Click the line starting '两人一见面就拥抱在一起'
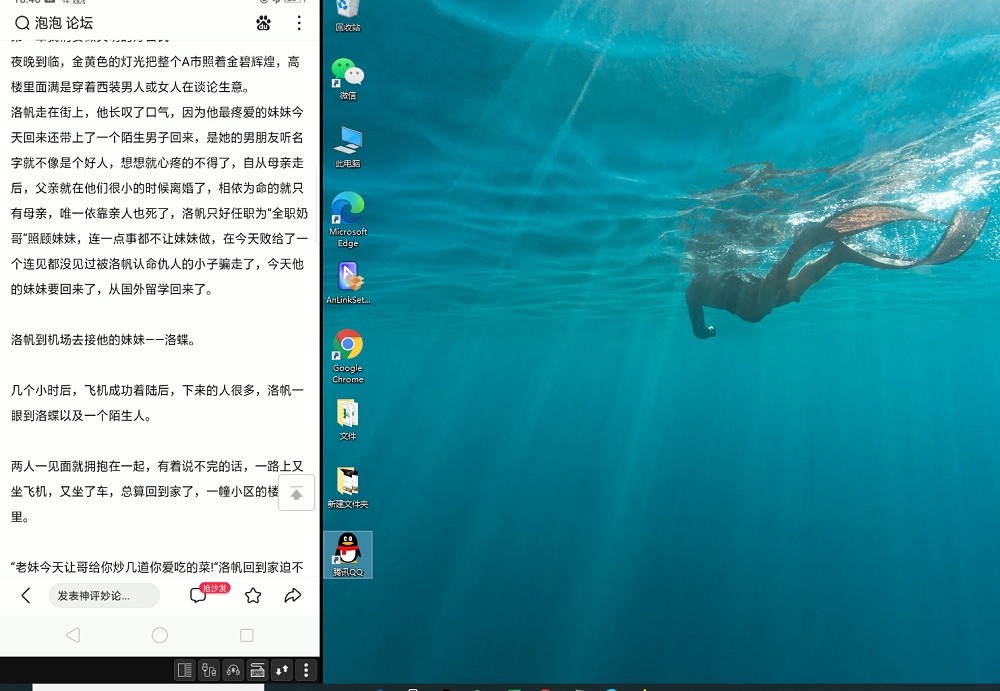 coord(157,466)
